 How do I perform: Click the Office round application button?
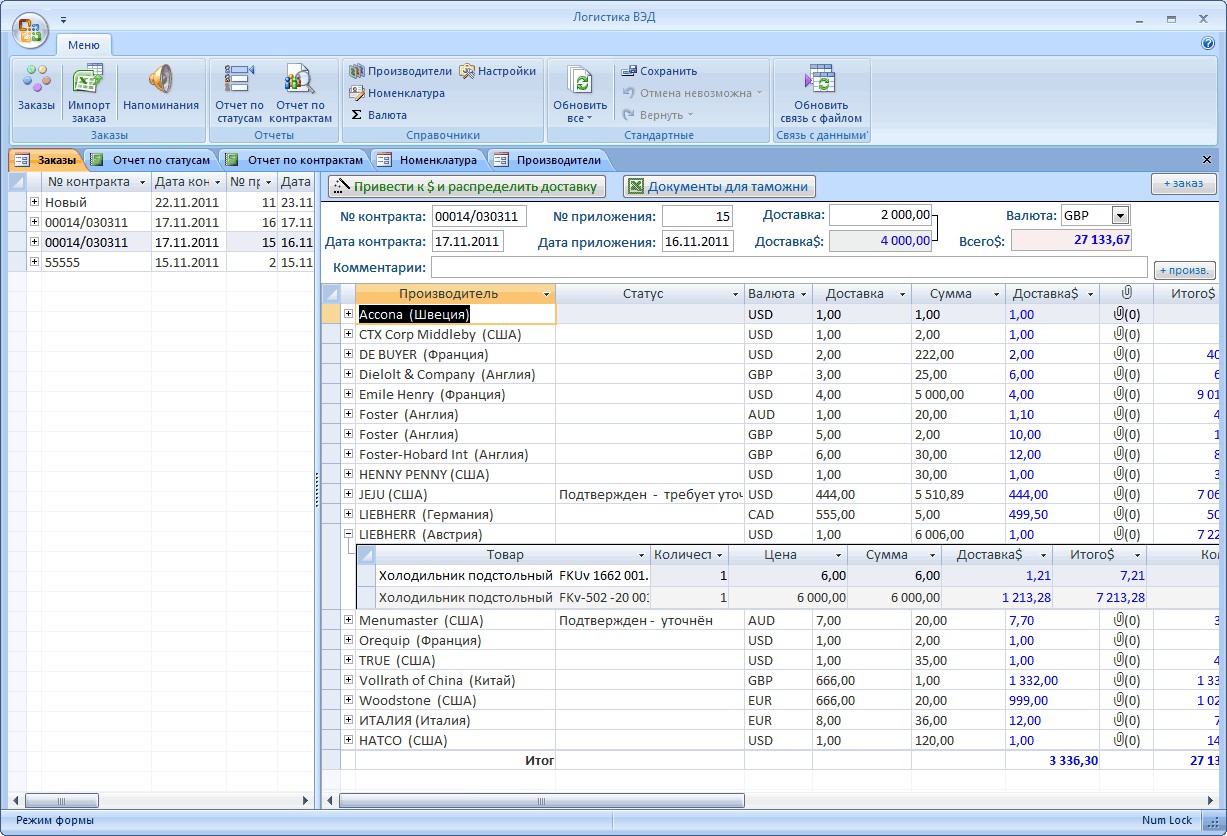[29, 29]
